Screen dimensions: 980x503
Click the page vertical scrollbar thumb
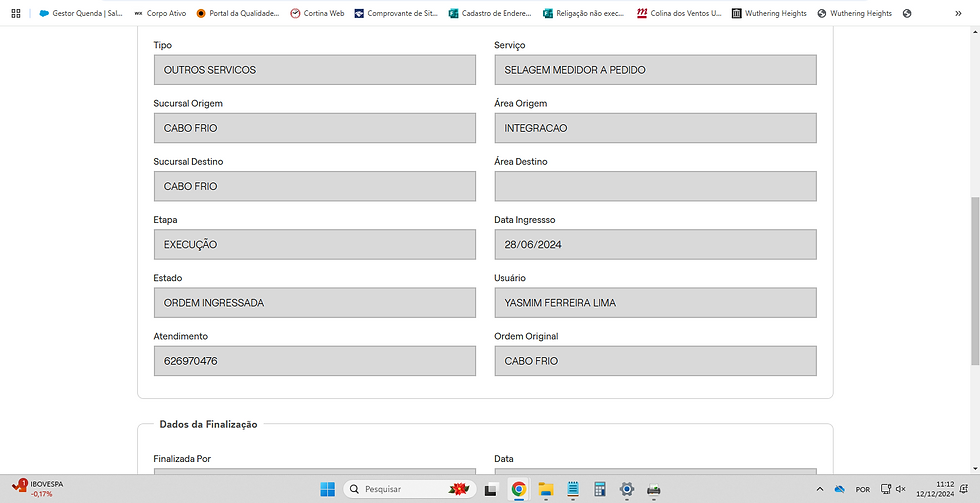[975, 281]
